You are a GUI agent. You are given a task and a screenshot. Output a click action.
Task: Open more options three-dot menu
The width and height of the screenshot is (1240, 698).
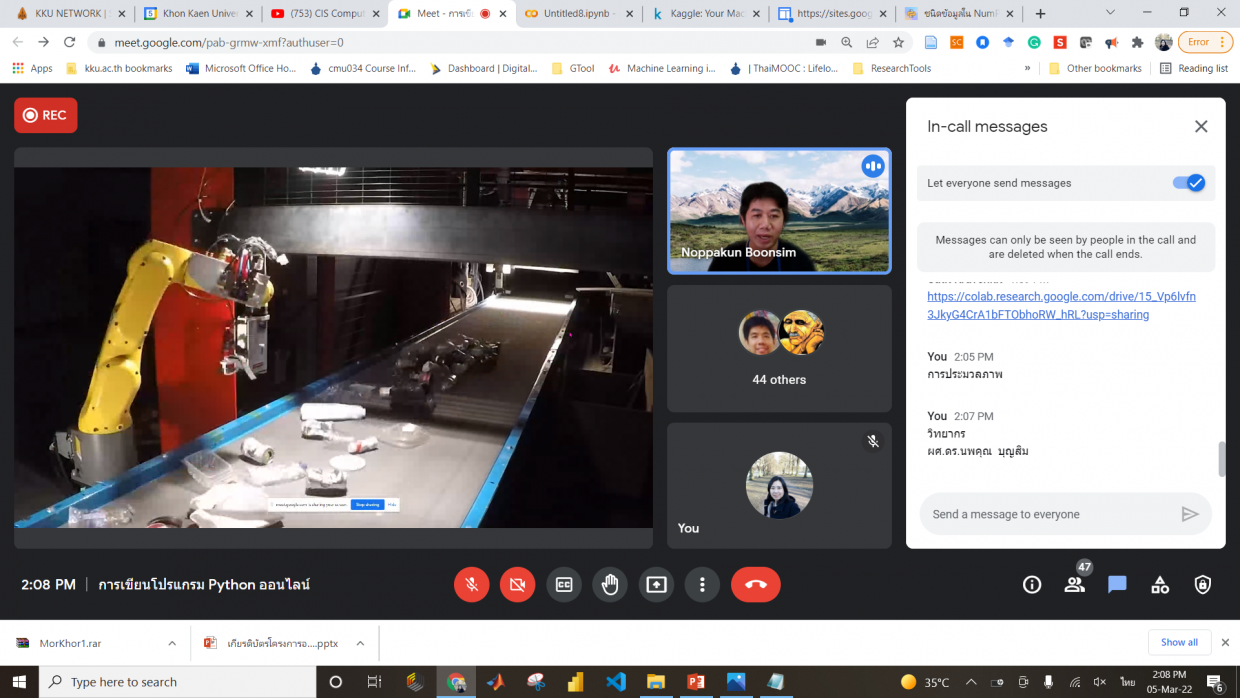coord(702,585)
